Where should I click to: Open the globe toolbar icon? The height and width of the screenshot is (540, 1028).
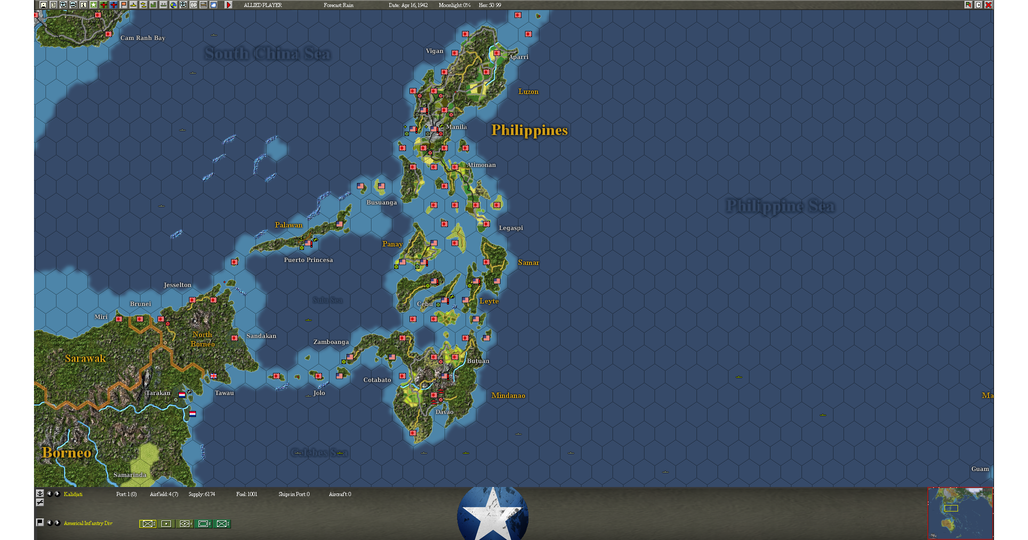pos(173,5)
